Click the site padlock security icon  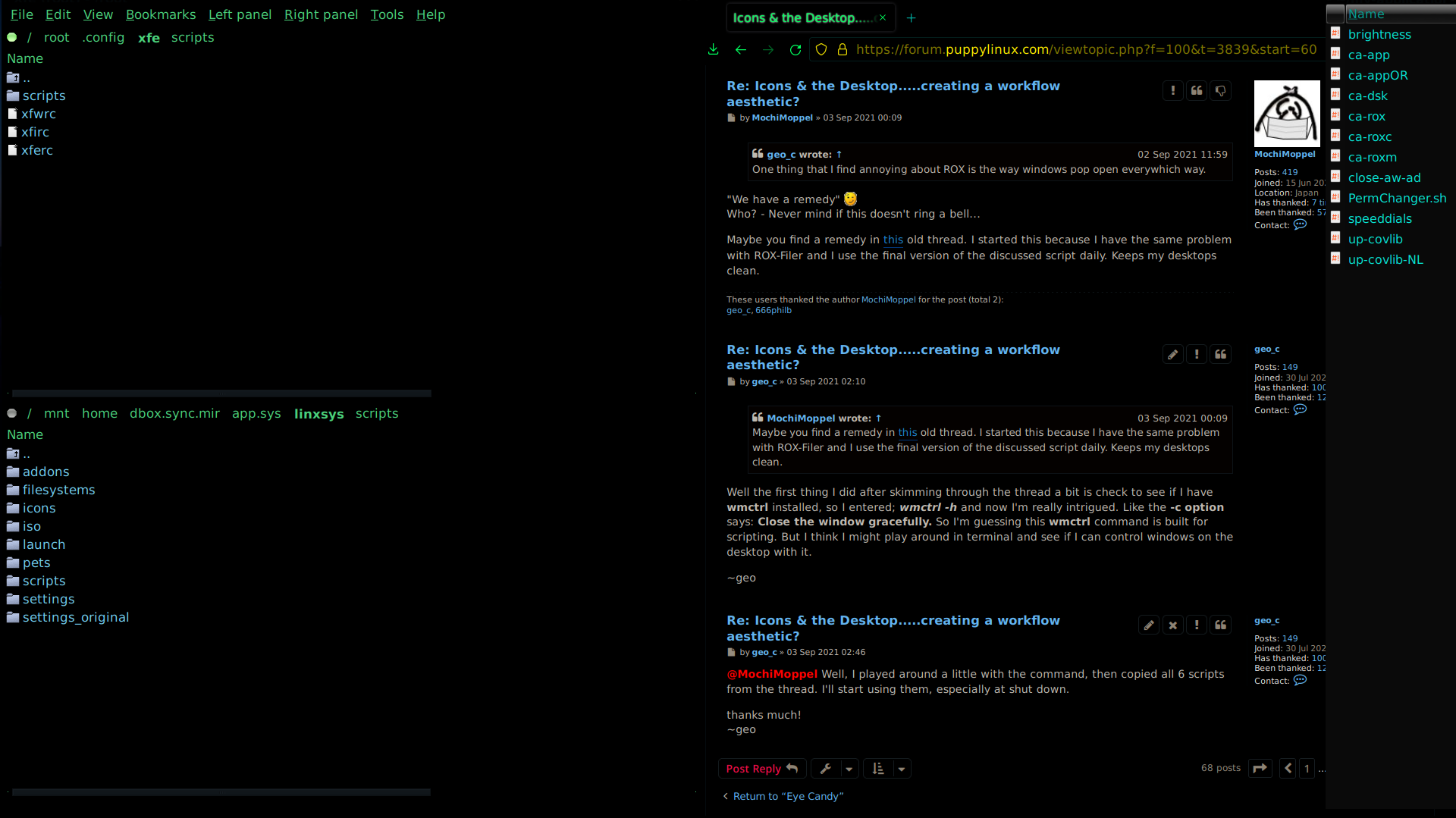(x=843, y=50)
